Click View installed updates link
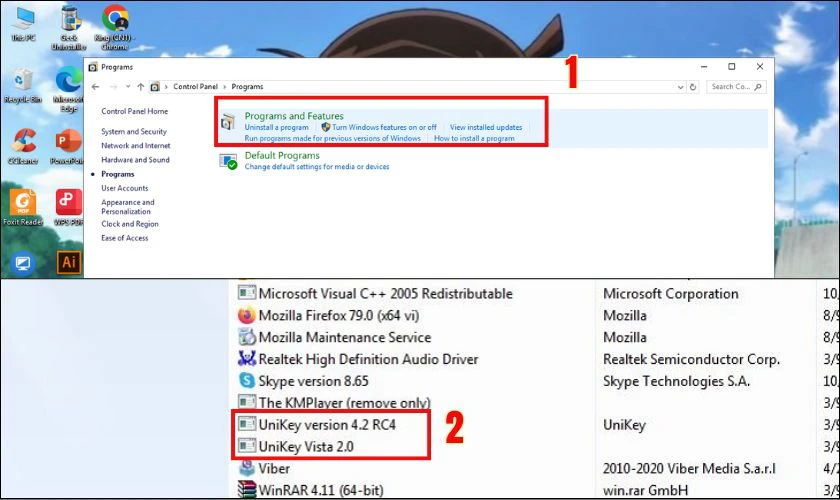This screenshot has height=500, width=840. coord(486,128)
